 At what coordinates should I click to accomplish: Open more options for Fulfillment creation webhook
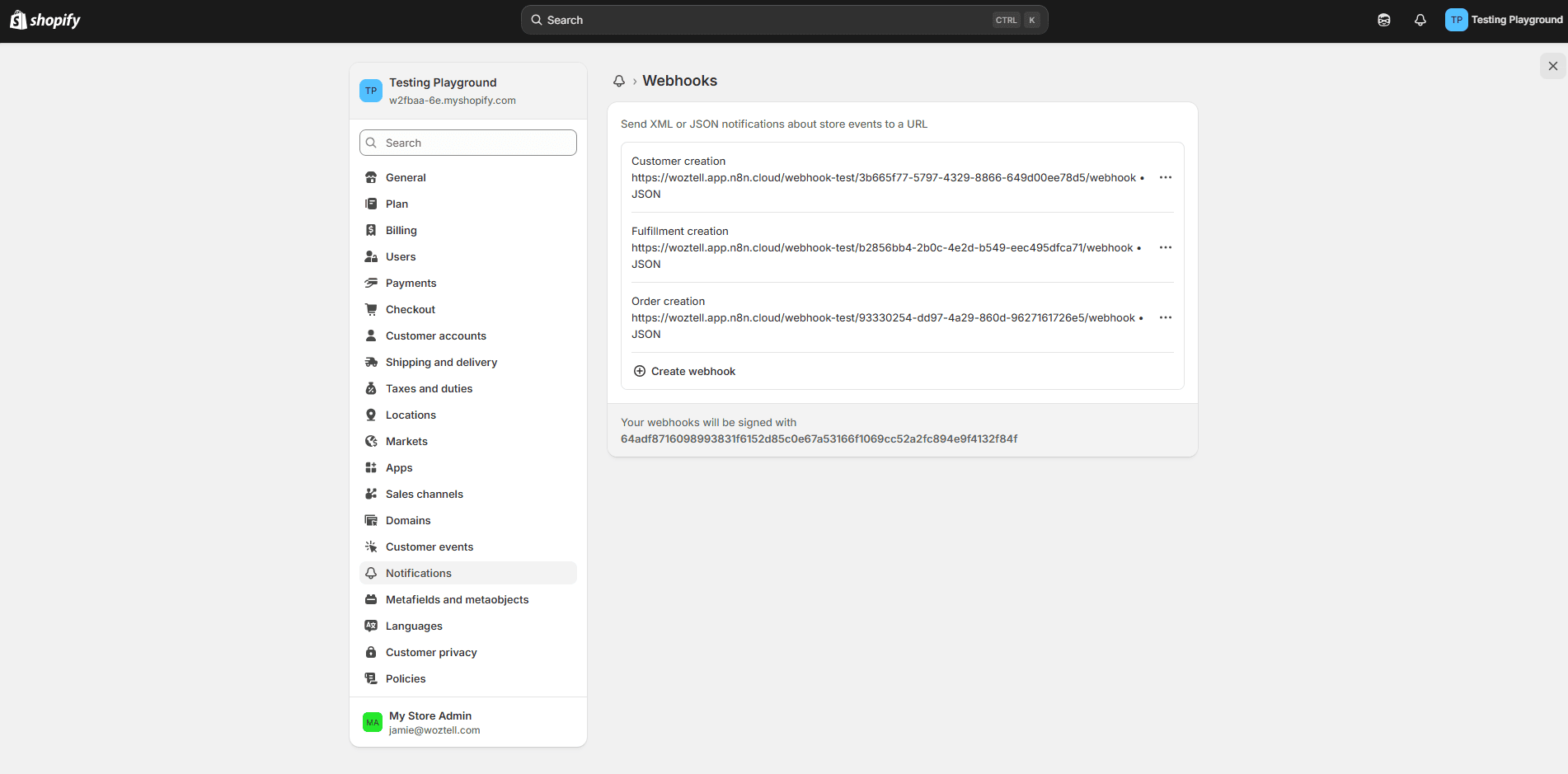pos(1165,247)
